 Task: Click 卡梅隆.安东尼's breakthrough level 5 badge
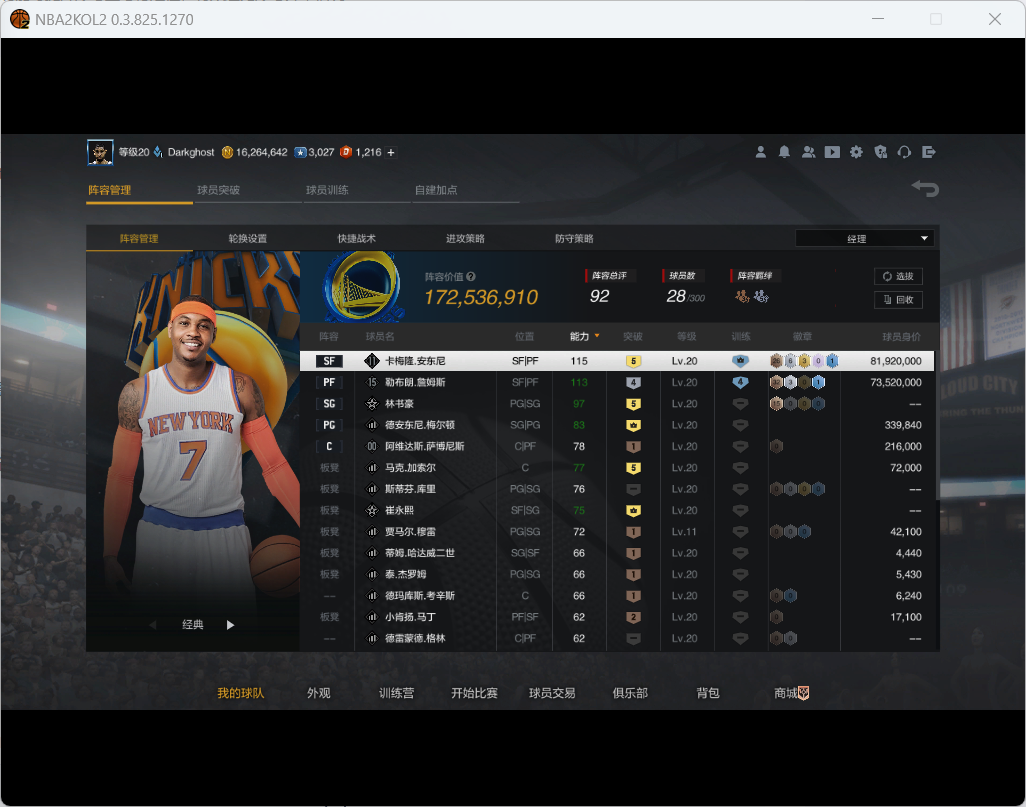pyautogui.click(x=633, y=361)
